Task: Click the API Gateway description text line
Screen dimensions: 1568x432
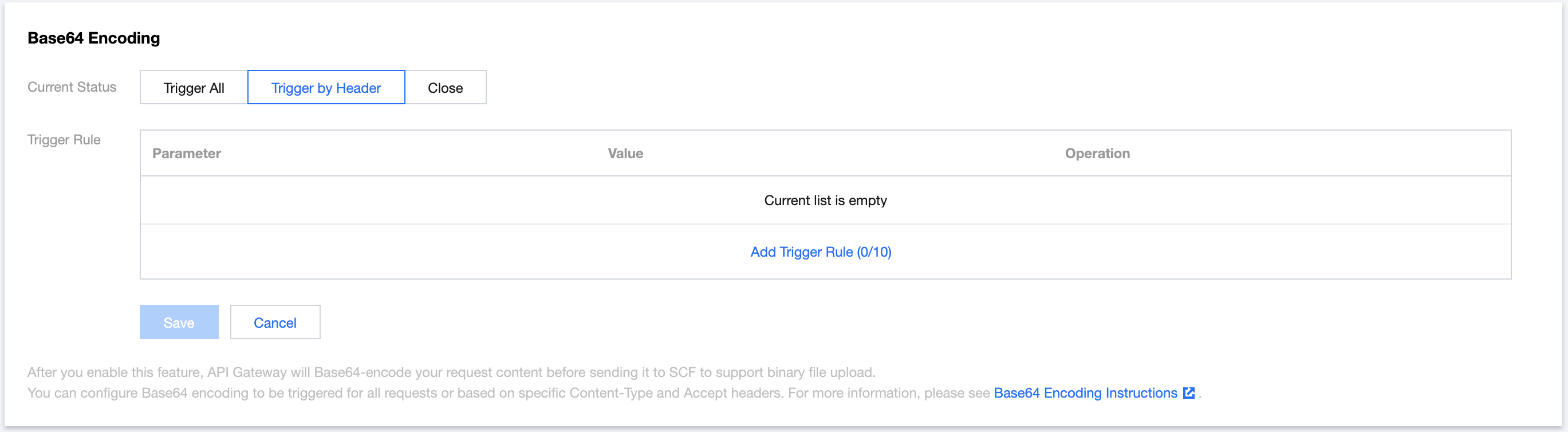Action: 451,372
